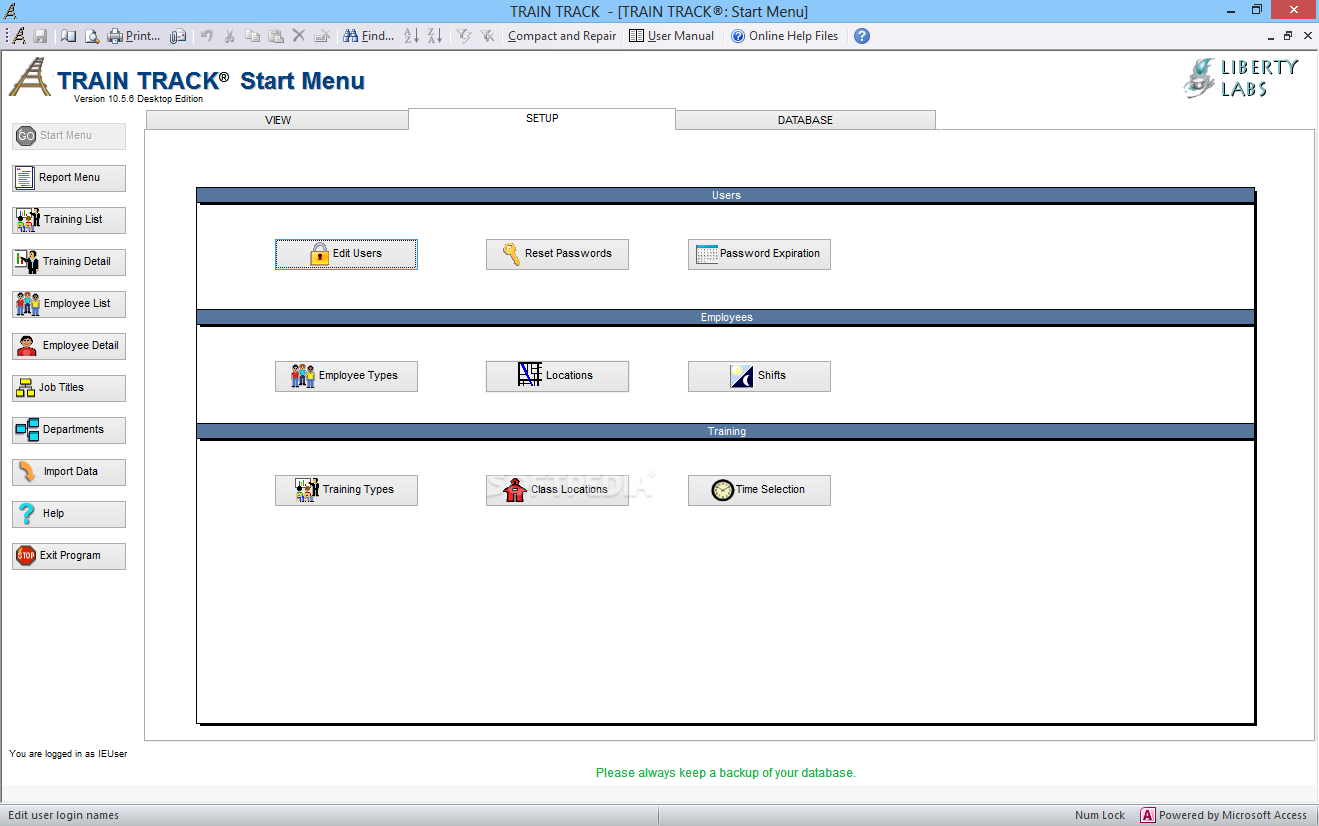Click 'Powered by Microsoft Access' status text
This screenshot has height=826, width=1319.
[1233, 815]
